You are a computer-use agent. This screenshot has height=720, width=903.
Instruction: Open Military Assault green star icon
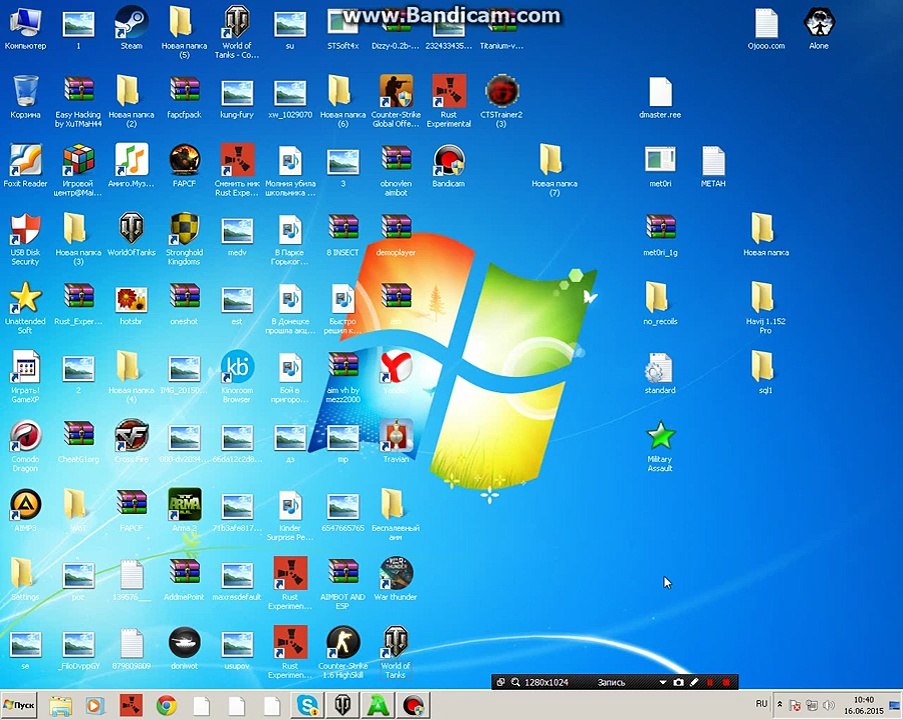coord(660,446)
